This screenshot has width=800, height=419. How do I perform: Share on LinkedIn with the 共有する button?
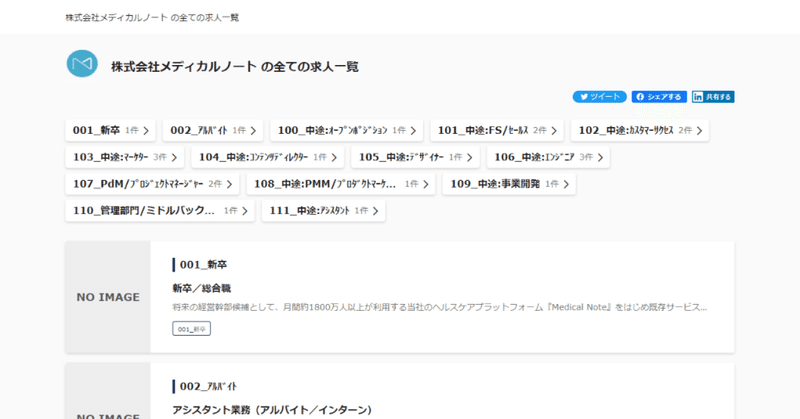point(713,96)
